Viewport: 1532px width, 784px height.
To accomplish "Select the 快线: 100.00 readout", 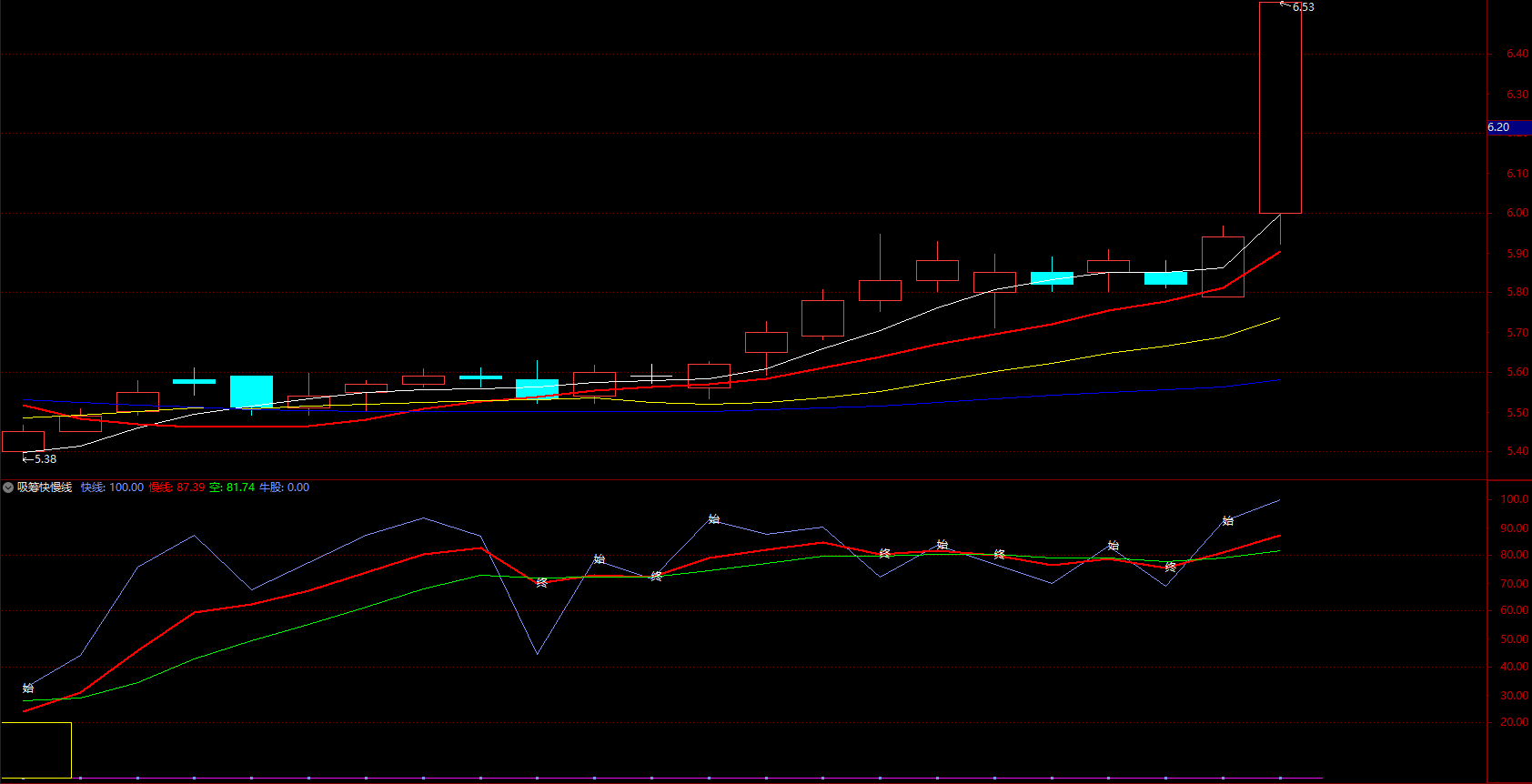I will coord(112,487).
